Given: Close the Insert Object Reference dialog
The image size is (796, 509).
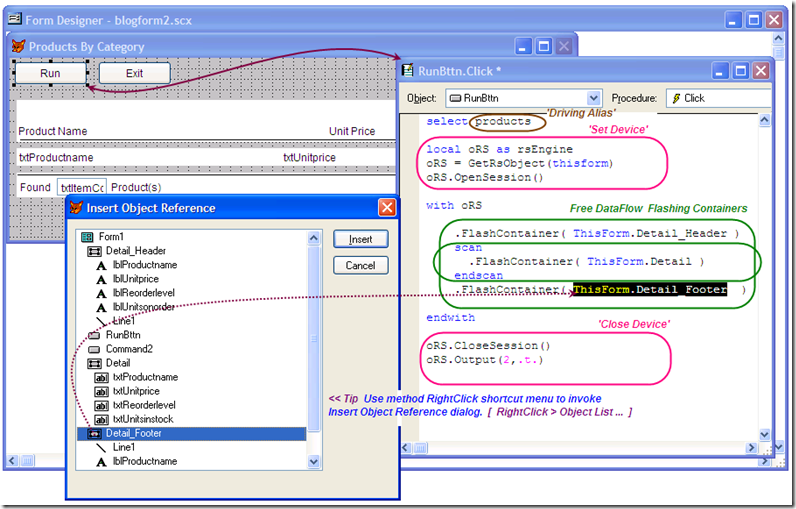Looking at the screenshot, I should click(387, 208).
